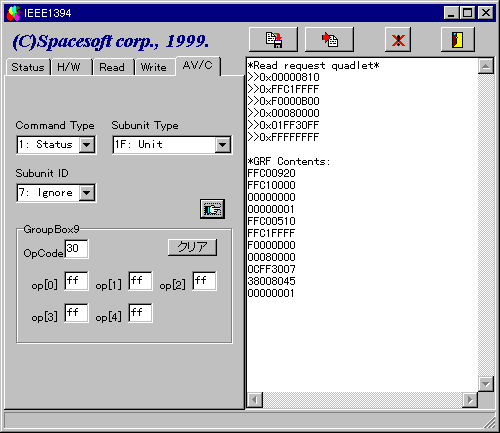This screenshot has height=433, width=500.
Task: Click the OpCode input field
Action: point(76,249)
